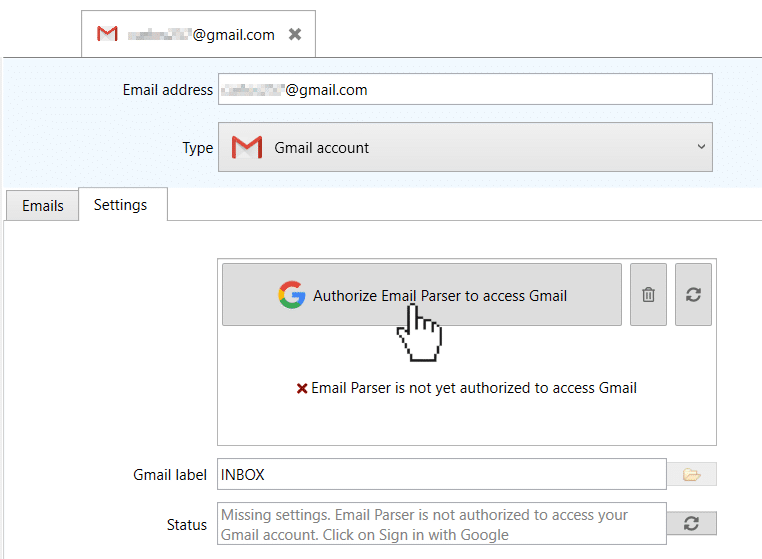The image size is (762, 559).
Task: Click Authorize Email Parser to access Gmail
Action: point(422,295)
